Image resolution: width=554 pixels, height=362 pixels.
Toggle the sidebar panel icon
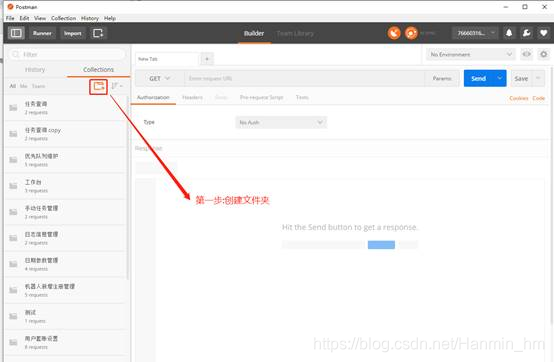16,33
